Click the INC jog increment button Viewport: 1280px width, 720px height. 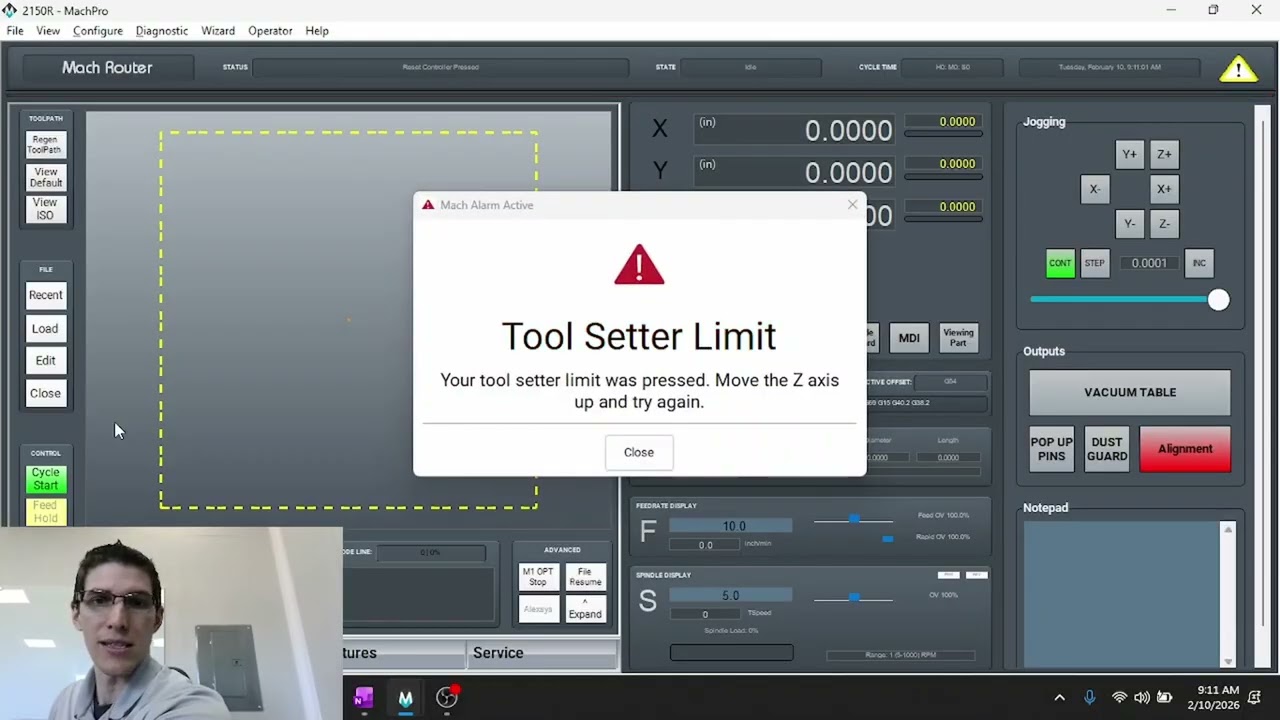(x=1199, y=263)
